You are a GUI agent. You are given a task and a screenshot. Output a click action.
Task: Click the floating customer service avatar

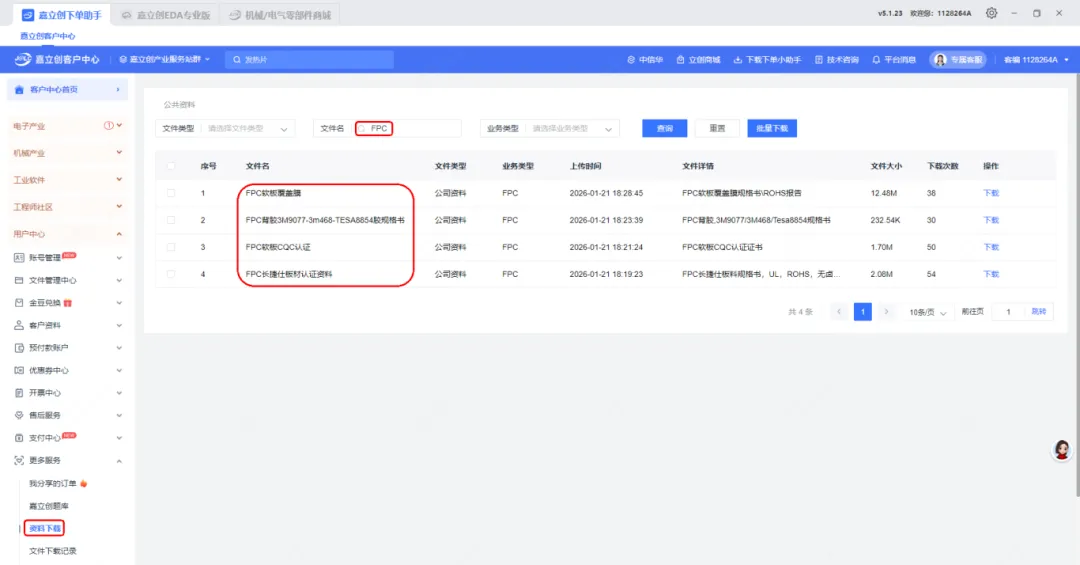point(1062,450)
